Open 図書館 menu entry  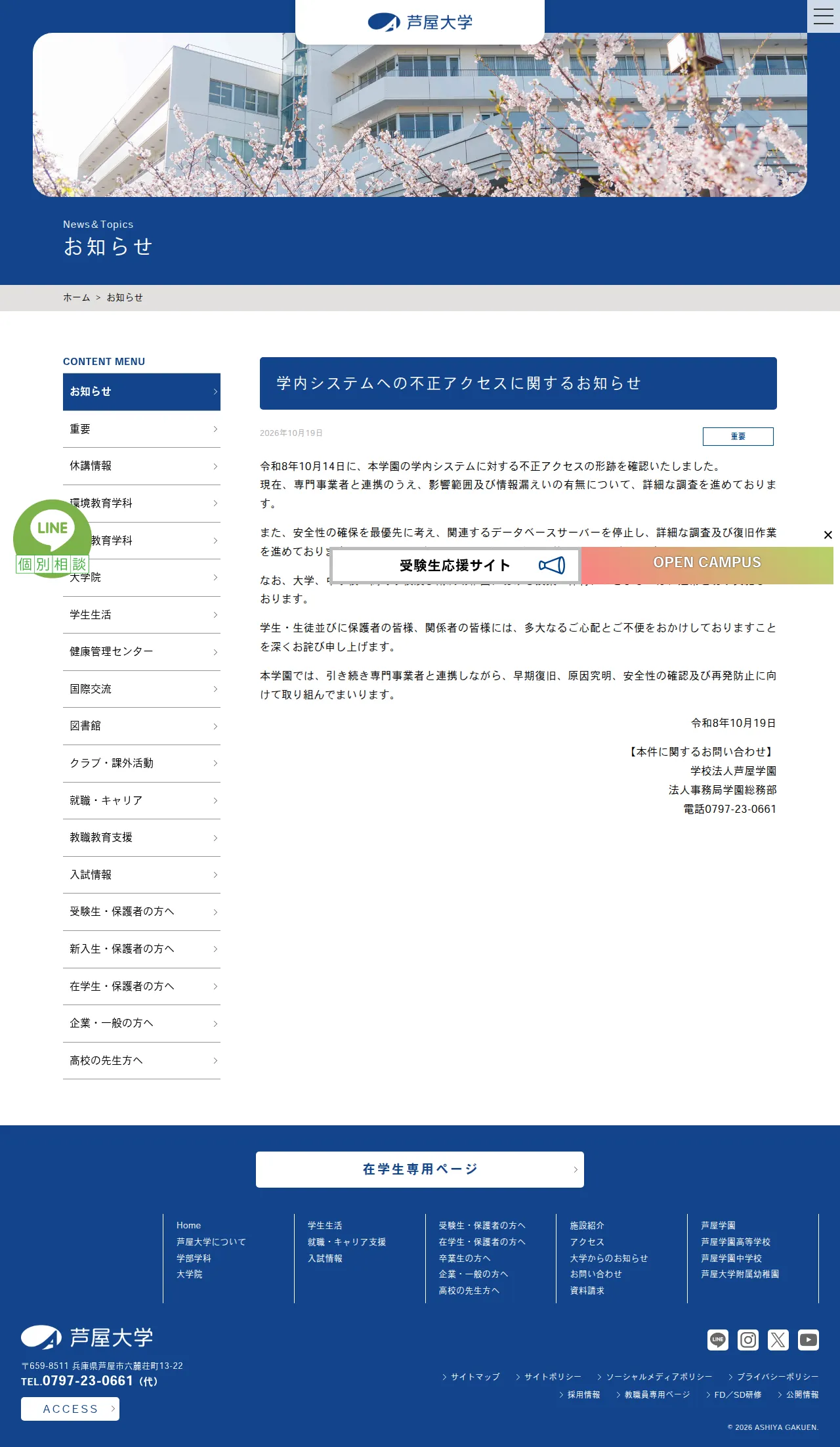pyautogui.click(x=142, y=726)
